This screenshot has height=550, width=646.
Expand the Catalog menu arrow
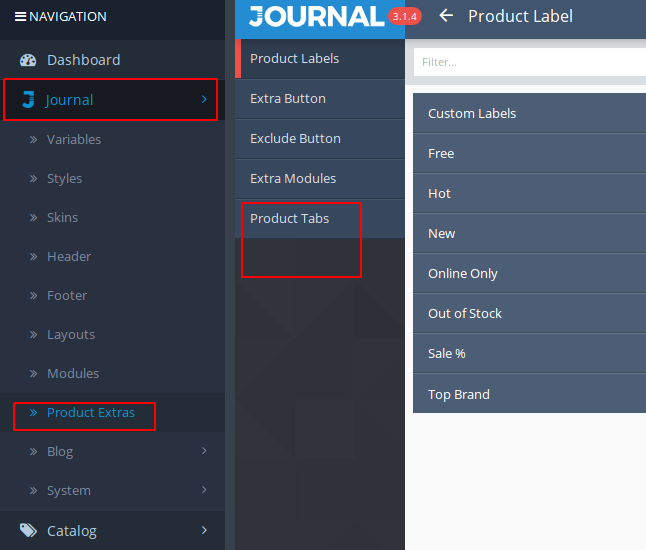click(x=204, y=530)
